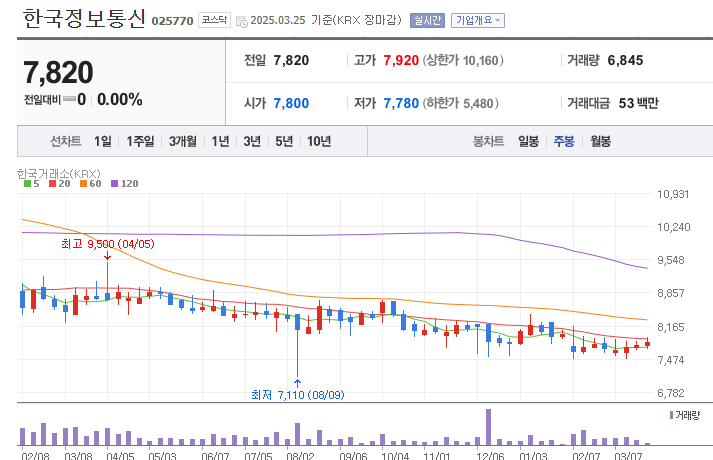The height and width of the screenshot is (460, 713).
Task: Select the 3년 line chart tab
Action: 252,141
